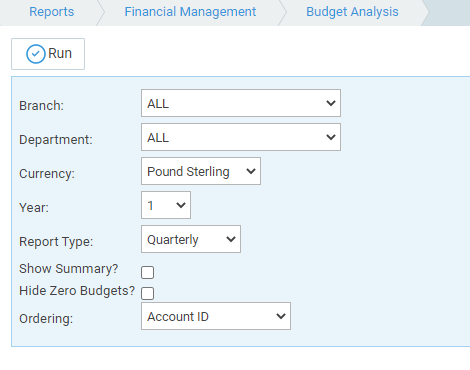This screenshot has height=370, width=470.
Task: Choose a currency from Pound Sterling dropdown
Action: click(x=201, y=171)
